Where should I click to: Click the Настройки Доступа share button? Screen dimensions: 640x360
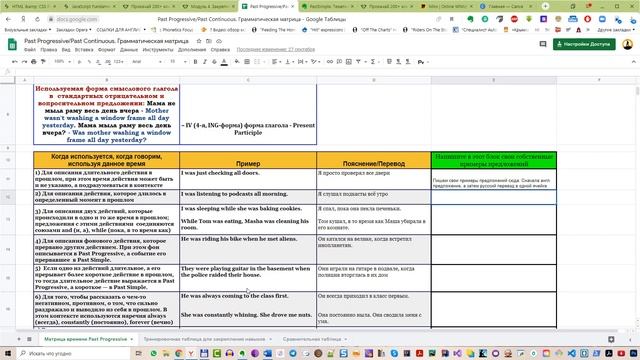584,44
